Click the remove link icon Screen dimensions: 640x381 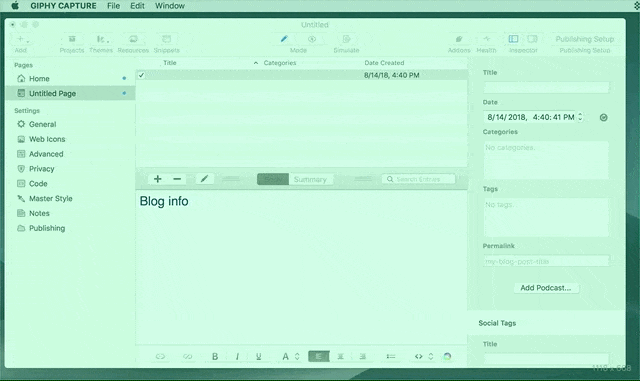click(x=187, y=356)
